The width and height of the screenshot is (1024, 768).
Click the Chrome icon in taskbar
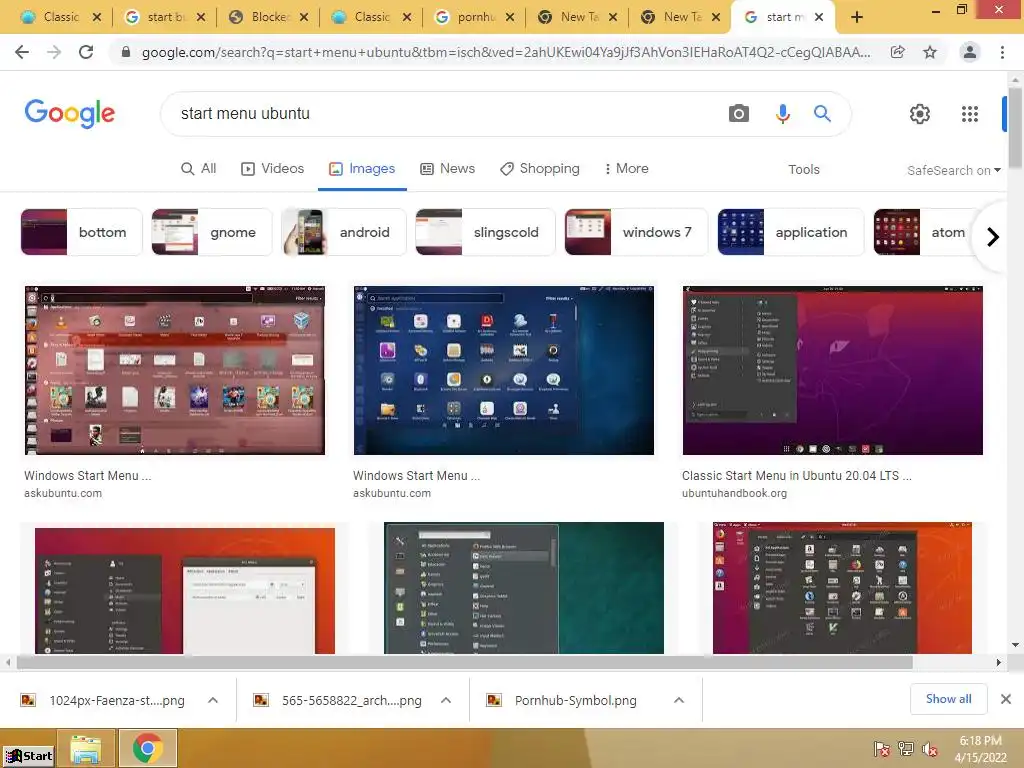(148, 748)
